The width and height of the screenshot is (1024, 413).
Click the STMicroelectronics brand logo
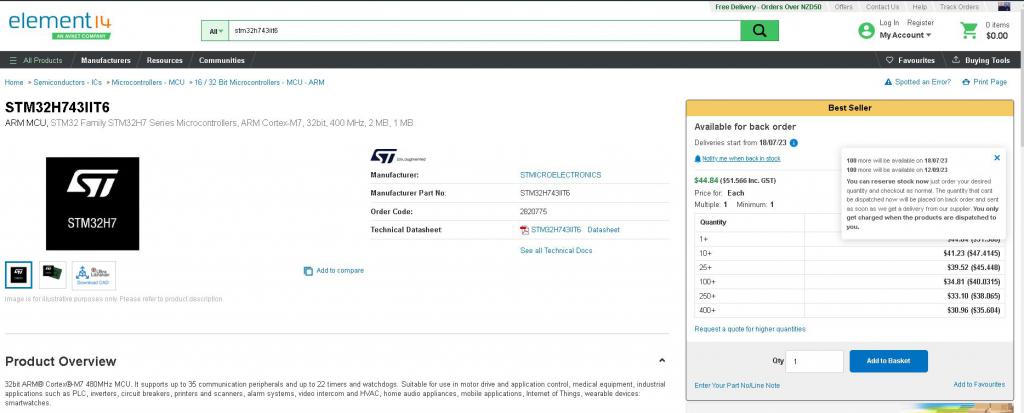click(384, 156)
